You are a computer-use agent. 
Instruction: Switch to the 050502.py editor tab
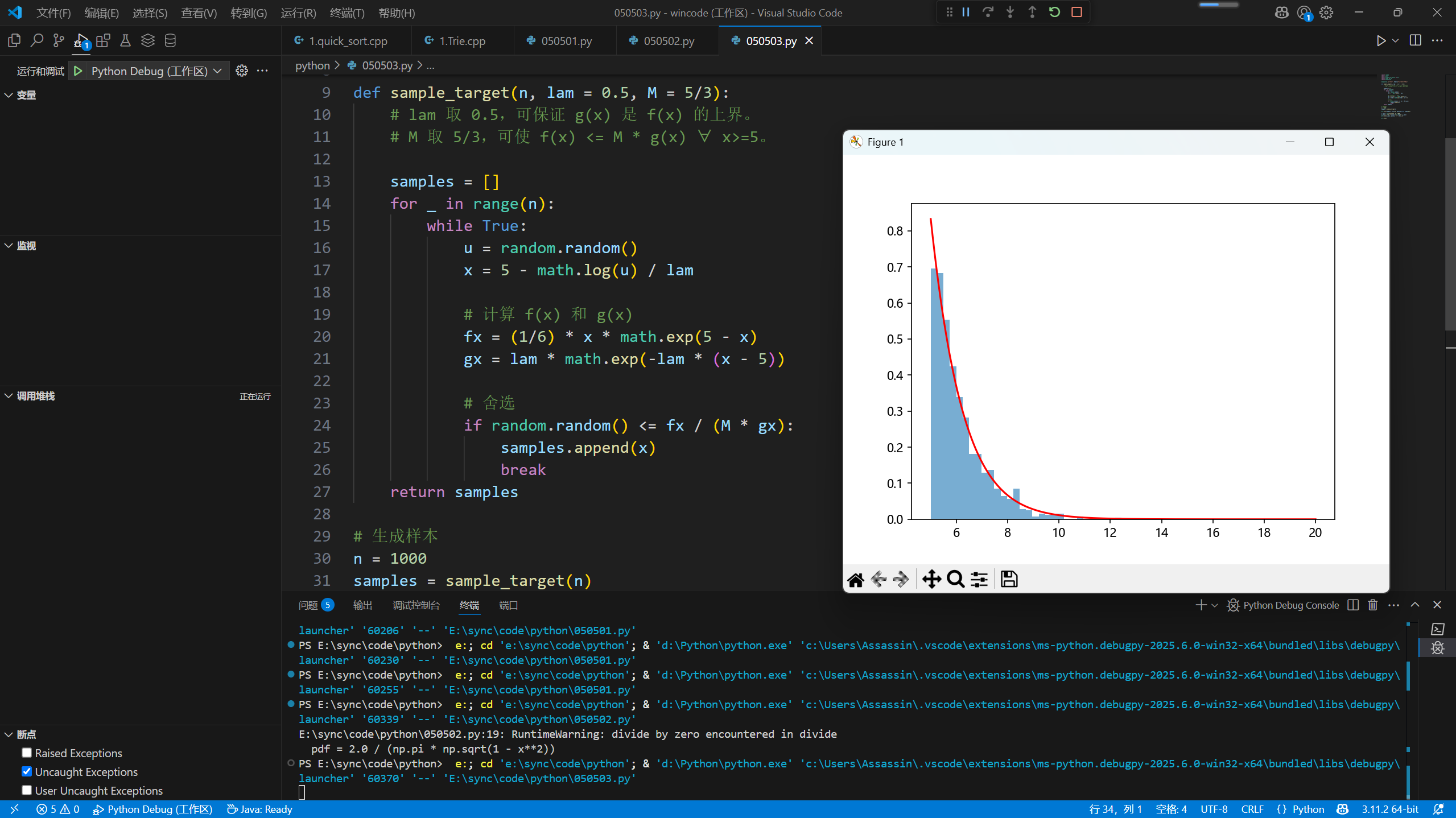point(668,41)
